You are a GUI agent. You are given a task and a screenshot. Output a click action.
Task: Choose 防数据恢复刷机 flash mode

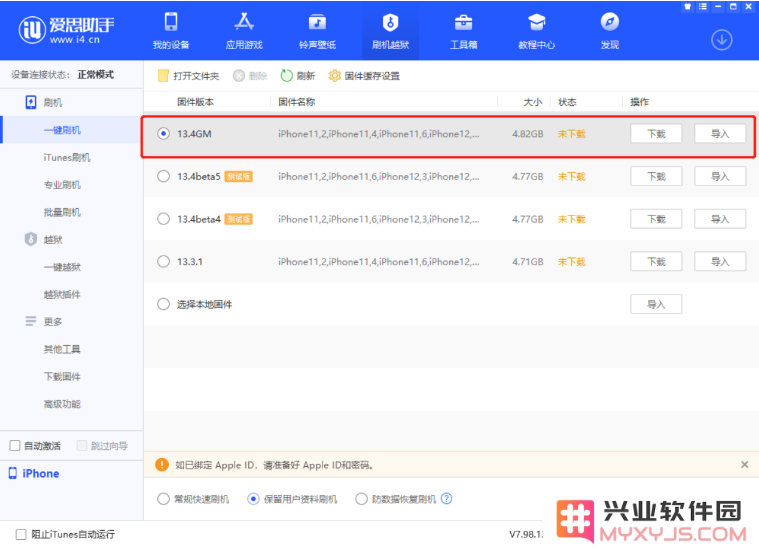click(361, 499)
